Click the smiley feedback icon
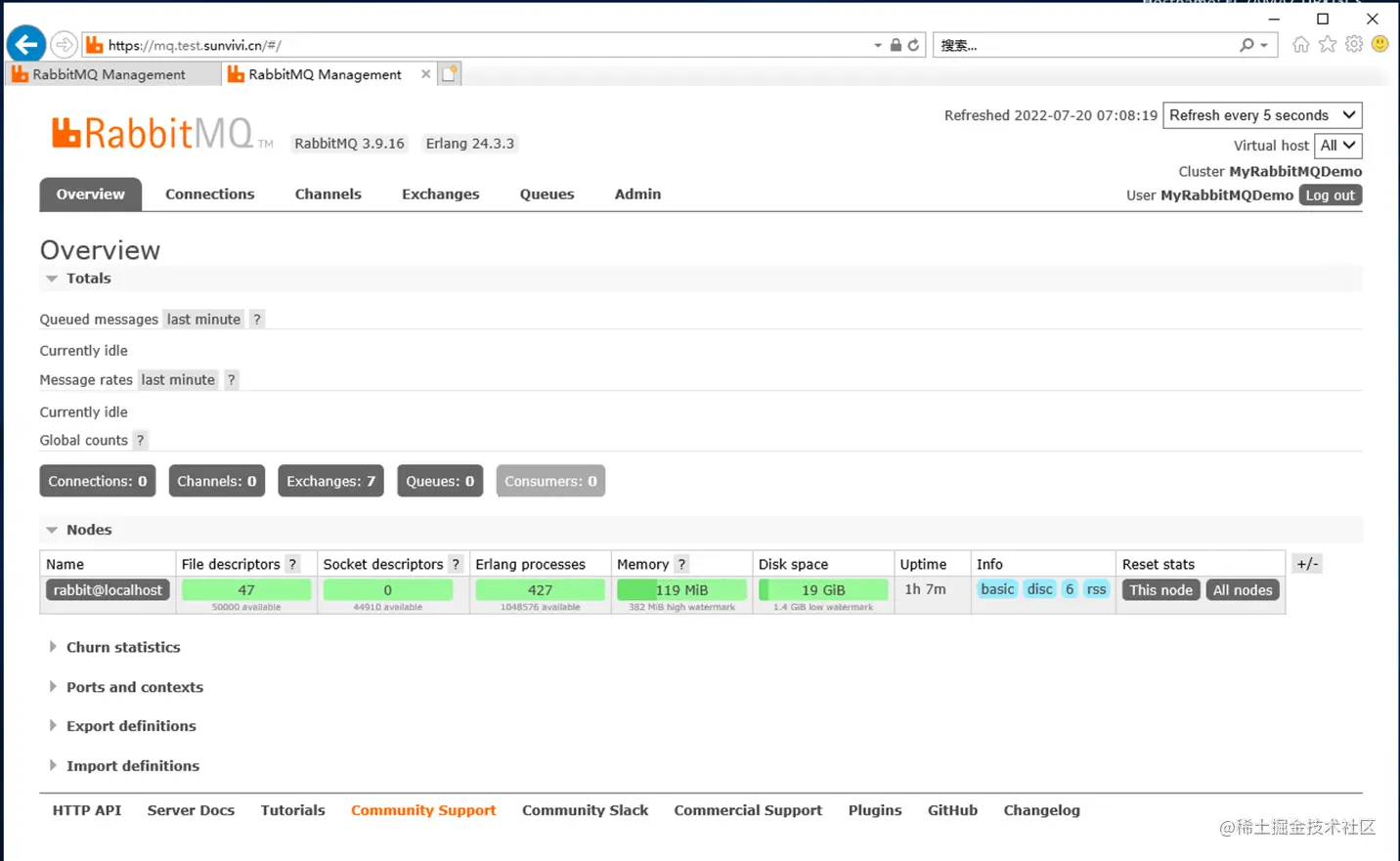Viewport: 1400px width, 861px height. pos(1379,44)
